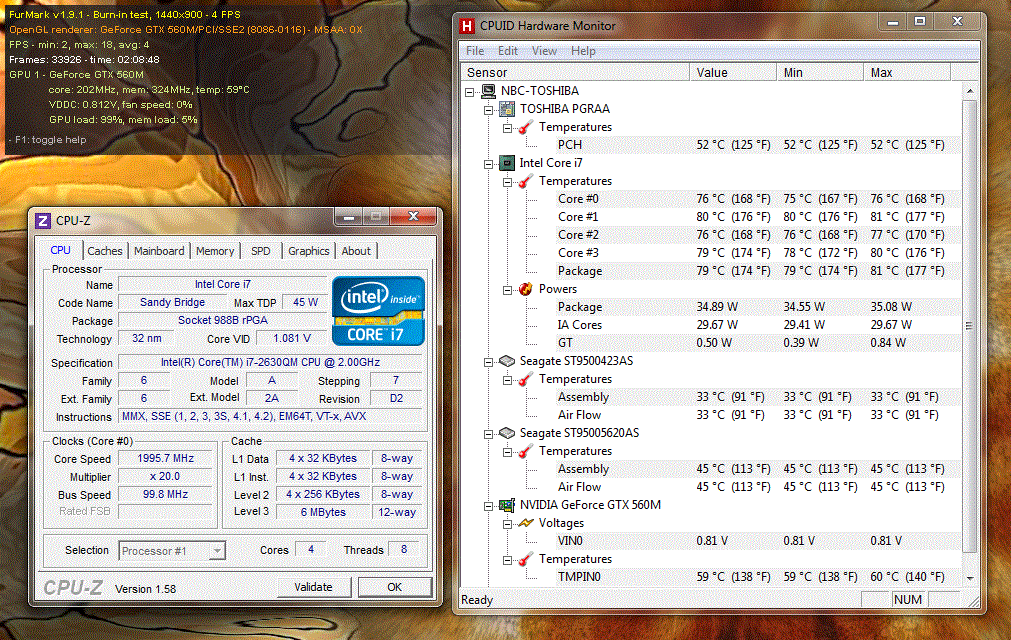
Task: Open the Edit menu in Hardware Monitor
Action: [507, 51]
